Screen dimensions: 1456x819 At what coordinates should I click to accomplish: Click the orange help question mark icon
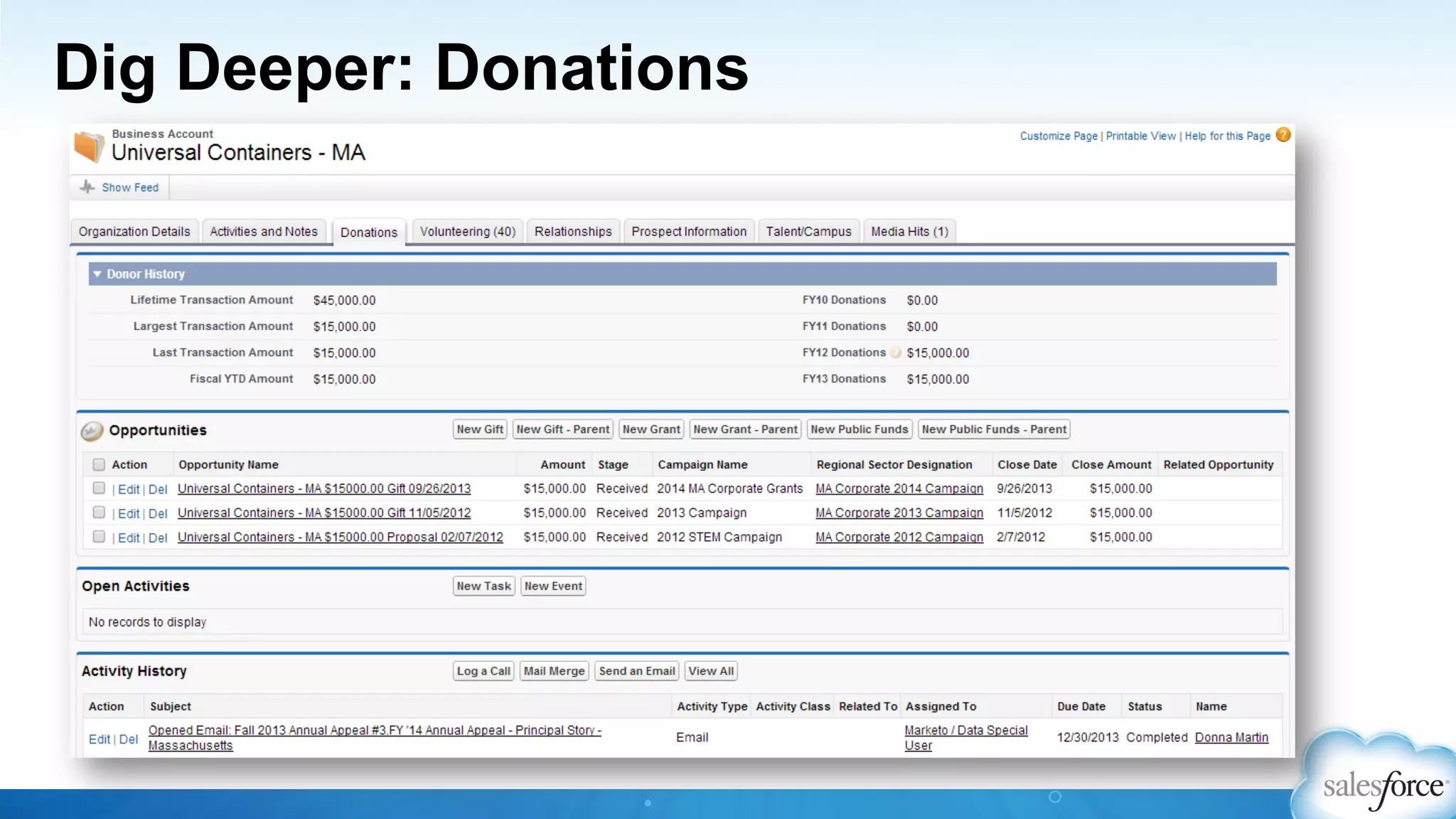tap(1283, 135)
